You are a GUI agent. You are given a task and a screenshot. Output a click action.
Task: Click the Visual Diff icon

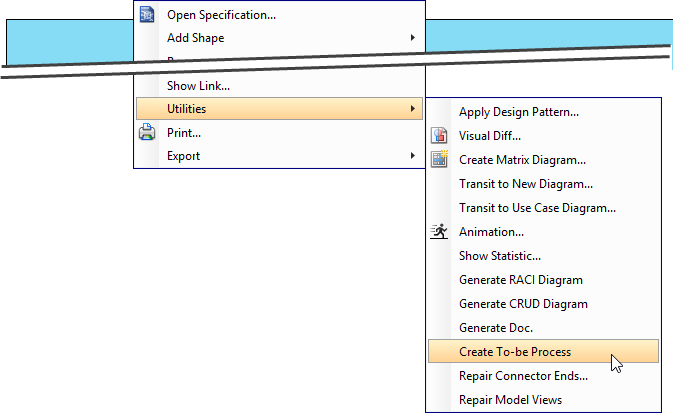[439, 136]
